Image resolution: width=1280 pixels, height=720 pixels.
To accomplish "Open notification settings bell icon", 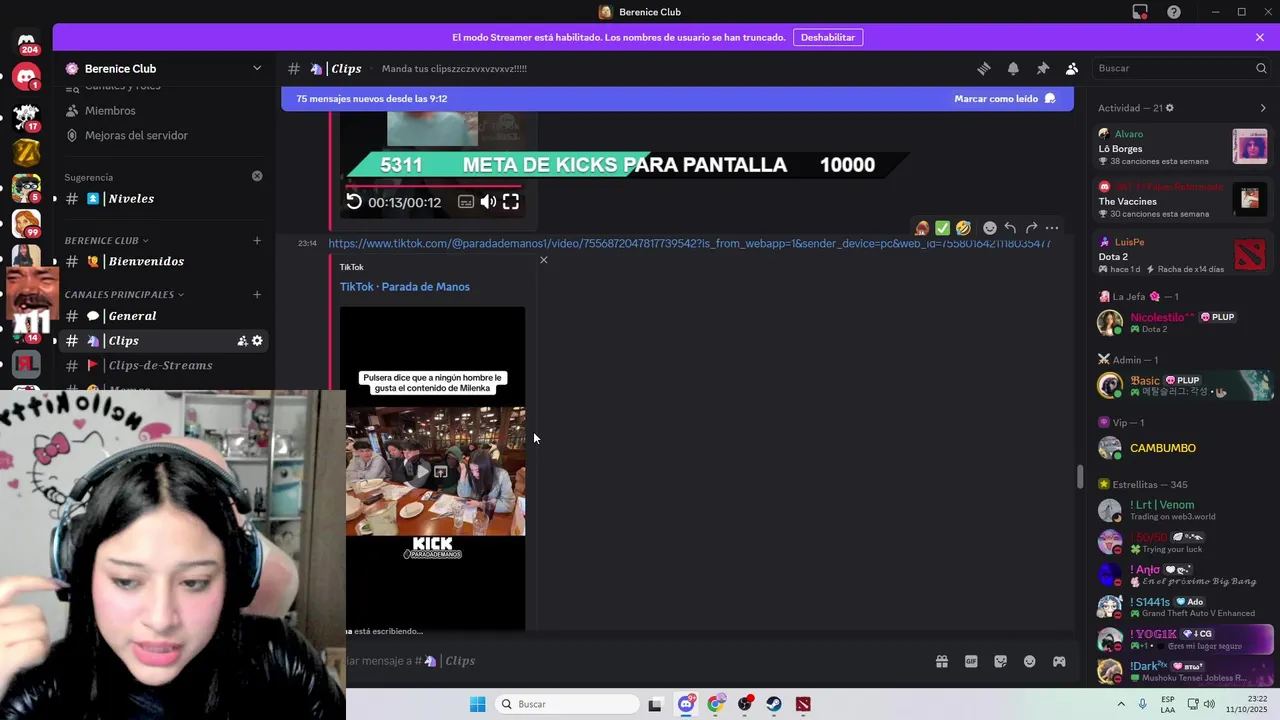I will click(1013, 68).
